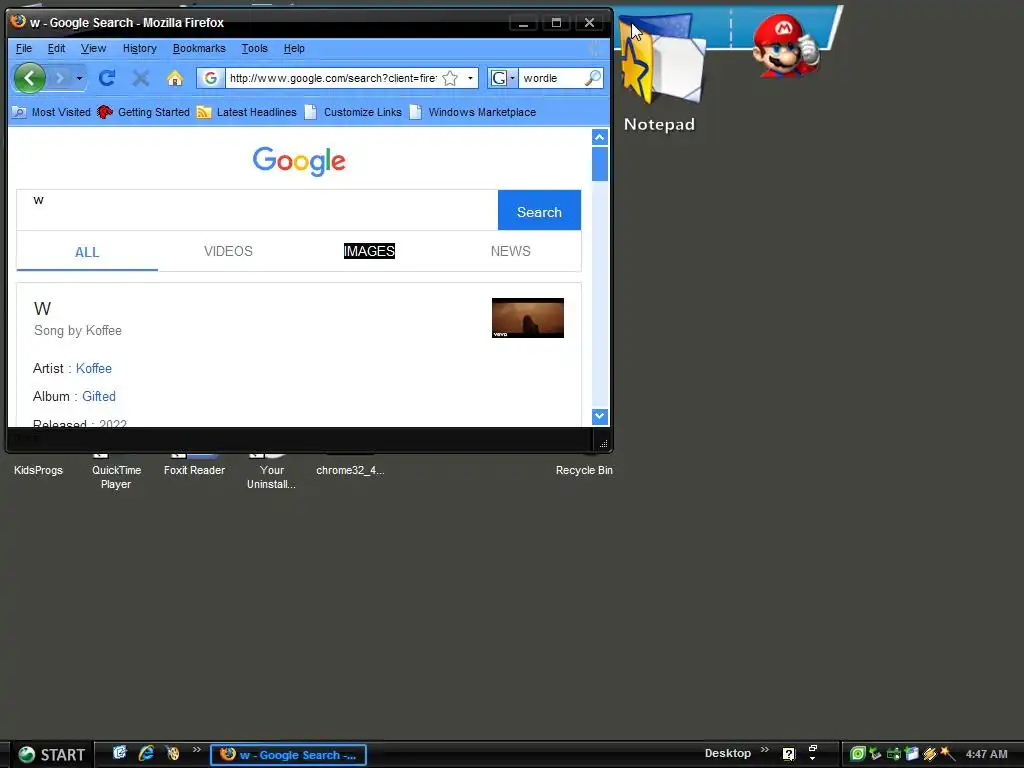The height and width of the screenshot is (768, 1024).
Task: Open the Koffee artist link
Action: [93, 368]
